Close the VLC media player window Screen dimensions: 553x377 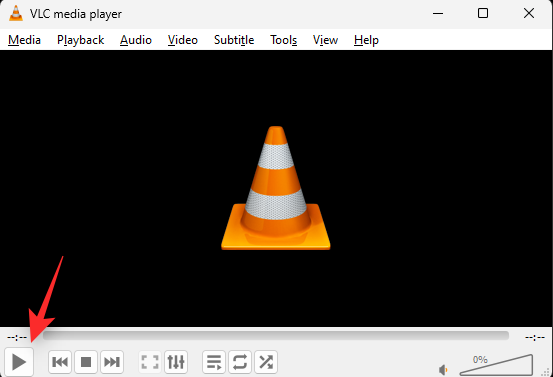[x=529, y=13]
